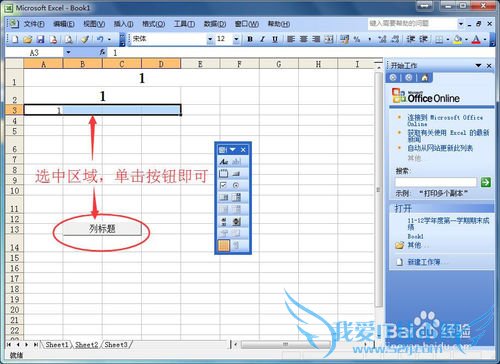Open Print Preview from the toolbar
The image size is (500, 364).
[x=69, y=39]
